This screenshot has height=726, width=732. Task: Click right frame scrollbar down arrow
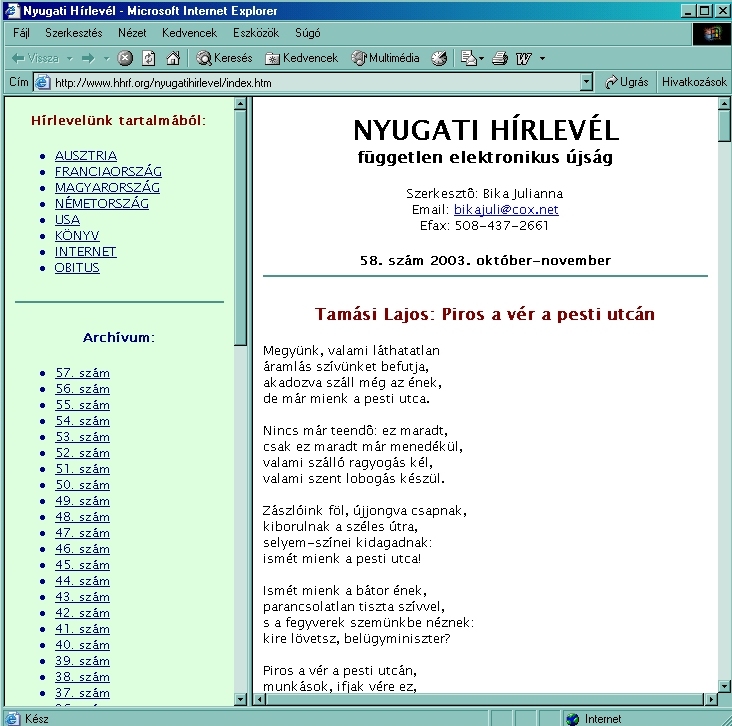tap(724, 686)
